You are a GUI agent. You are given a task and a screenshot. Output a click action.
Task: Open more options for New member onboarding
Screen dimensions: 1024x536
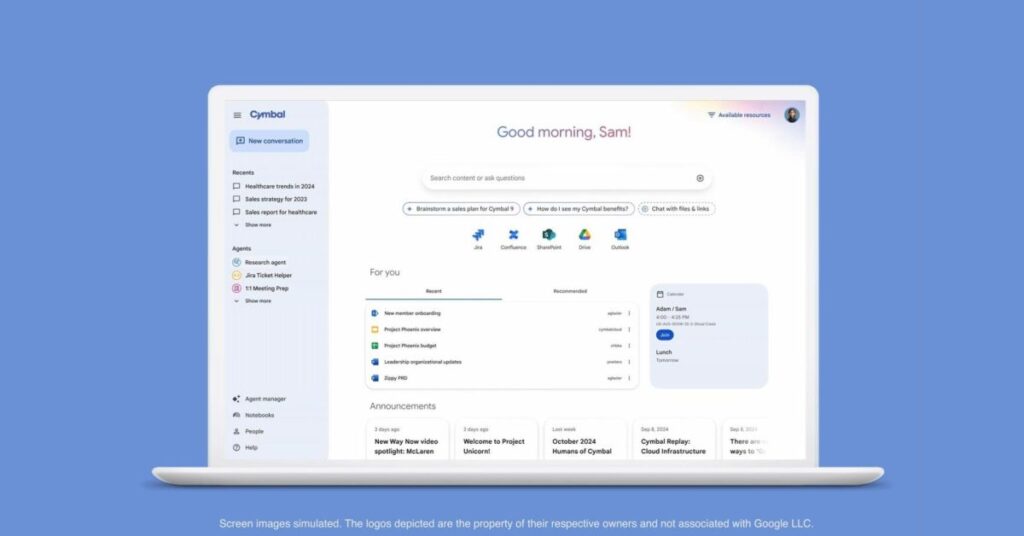tap(630, 313)
